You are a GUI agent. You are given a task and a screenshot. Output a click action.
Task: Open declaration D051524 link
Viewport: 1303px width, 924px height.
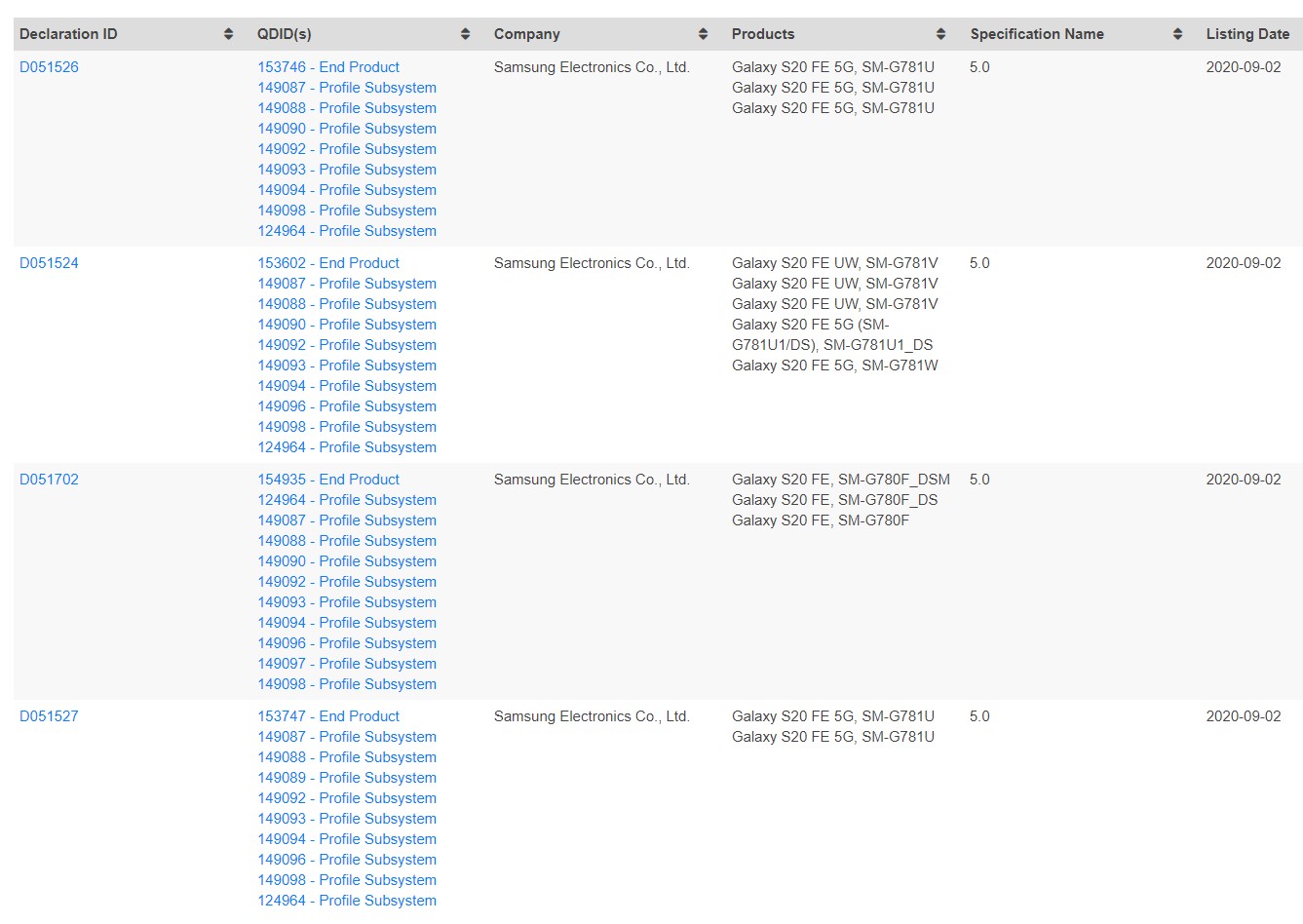click(x=49, y=263)
